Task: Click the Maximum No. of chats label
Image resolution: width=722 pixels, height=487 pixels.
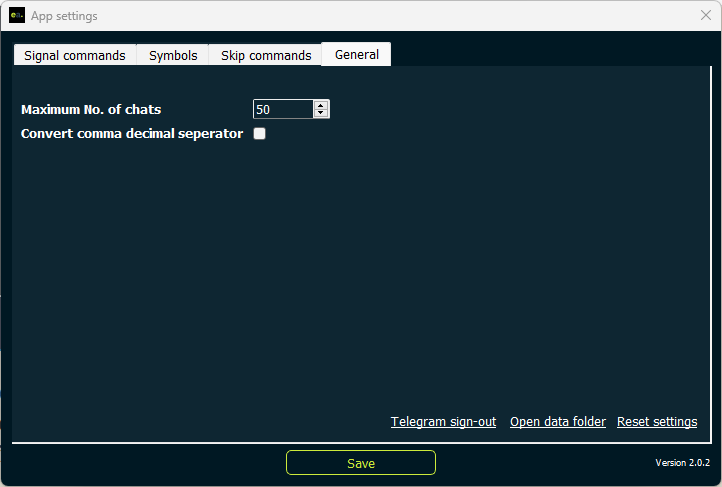Action: (91, 109)
